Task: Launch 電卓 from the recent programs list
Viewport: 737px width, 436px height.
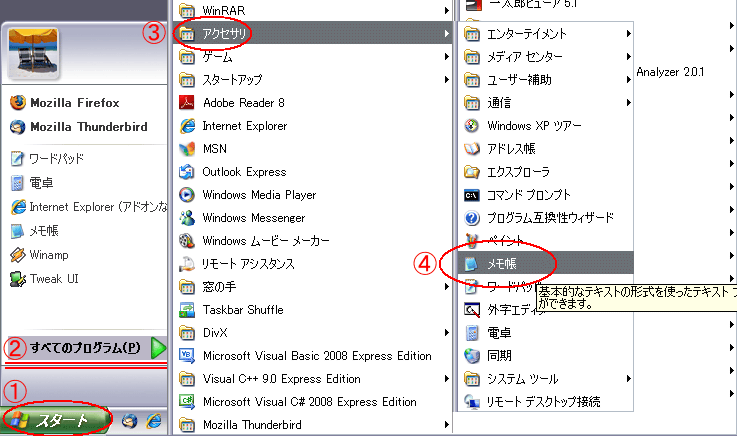Action: click(x=41, y=182)
